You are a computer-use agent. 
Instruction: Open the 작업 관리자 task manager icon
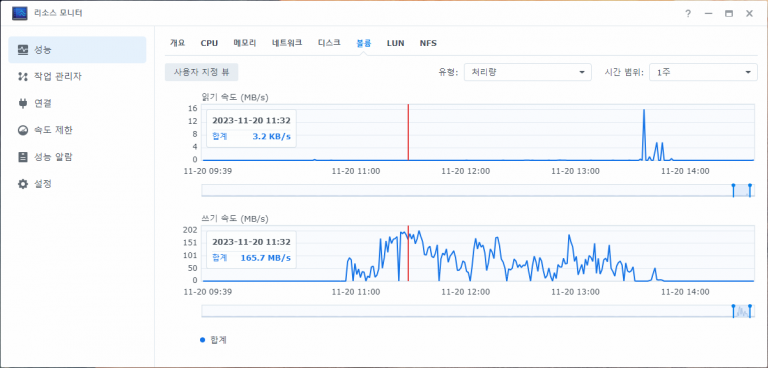point(23,76)
